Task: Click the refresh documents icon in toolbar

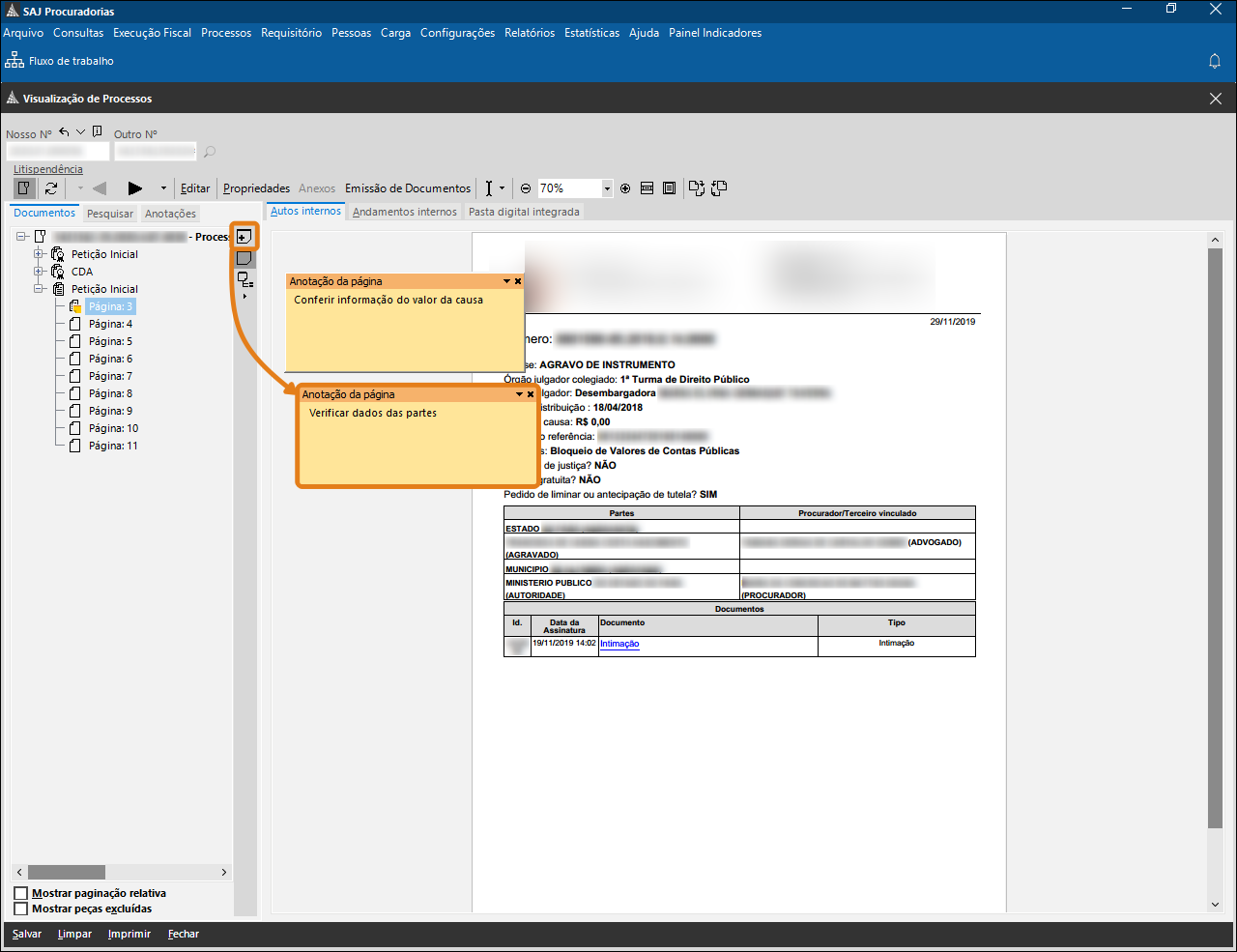Action: (51, 188)
